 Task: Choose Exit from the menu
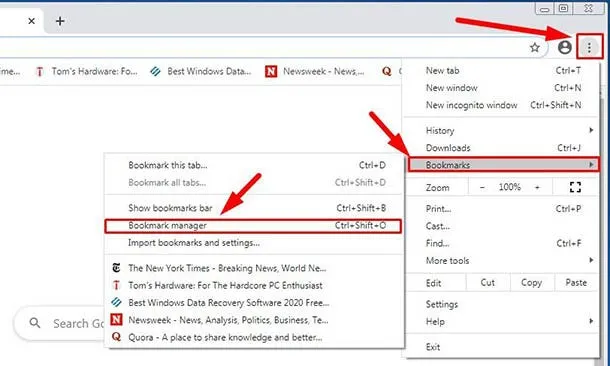click(502, 347)
